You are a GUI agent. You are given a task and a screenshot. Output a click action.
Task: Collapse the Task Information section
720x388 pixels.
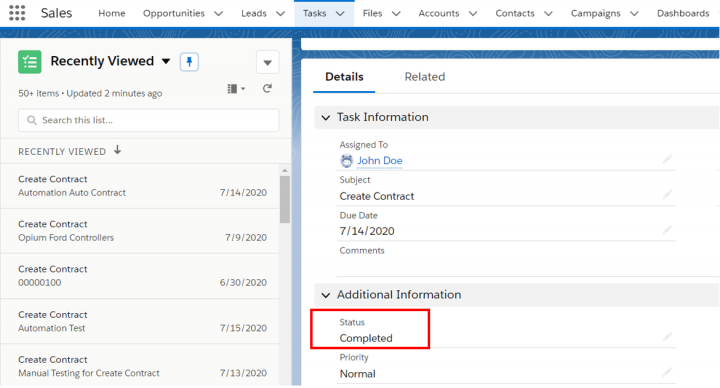326,118
